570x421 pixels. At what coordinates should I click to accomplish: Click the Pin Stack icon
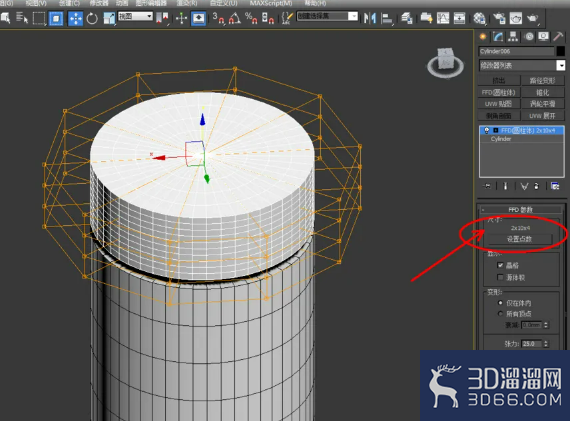pyautogui.click(x=487, y=186)
